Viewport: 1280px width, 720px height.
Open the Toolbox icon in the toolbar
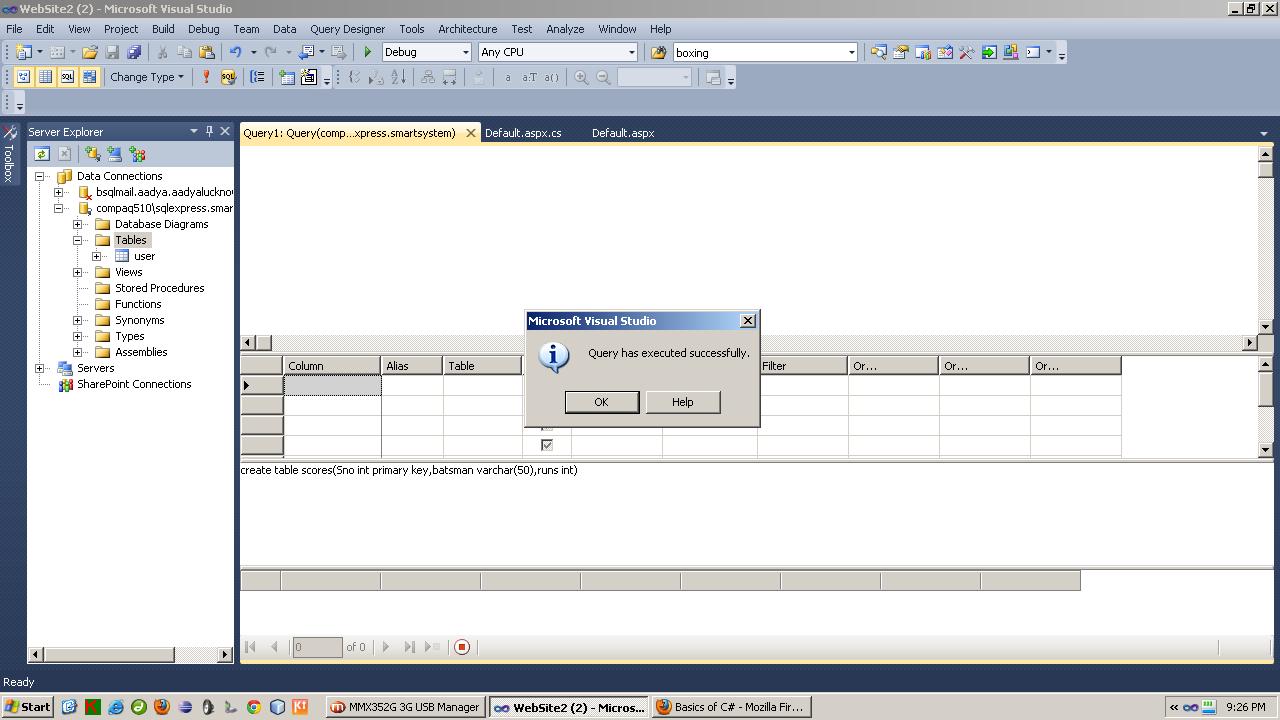[966, 52]
